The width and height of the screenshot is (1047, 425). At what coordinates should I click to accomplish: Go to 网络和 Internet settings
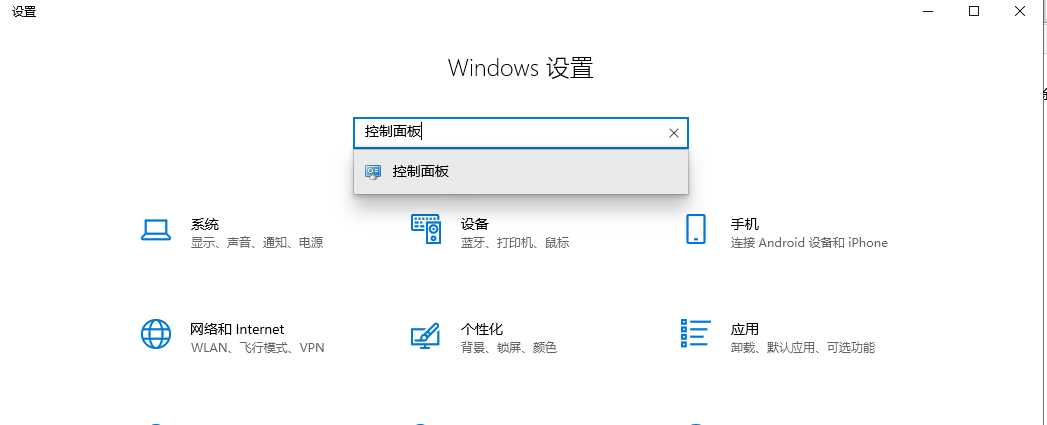coord(237,329)
